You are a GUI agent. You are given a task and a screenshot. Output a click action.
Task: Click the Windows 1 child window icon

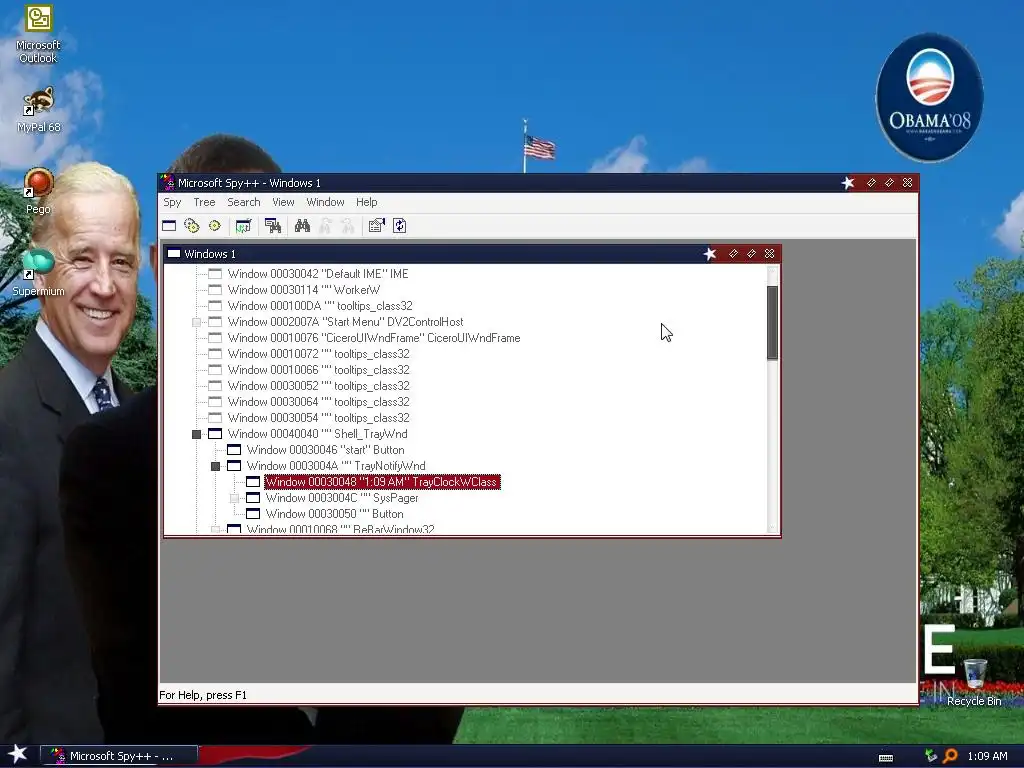coord(174,254)
